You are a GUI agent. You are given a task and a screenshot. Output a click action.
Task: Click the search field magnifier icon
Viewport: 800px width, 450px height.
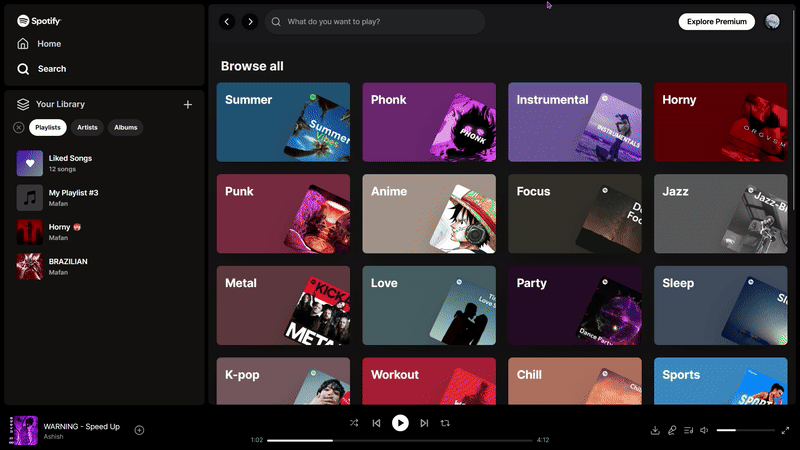(276, 21)
